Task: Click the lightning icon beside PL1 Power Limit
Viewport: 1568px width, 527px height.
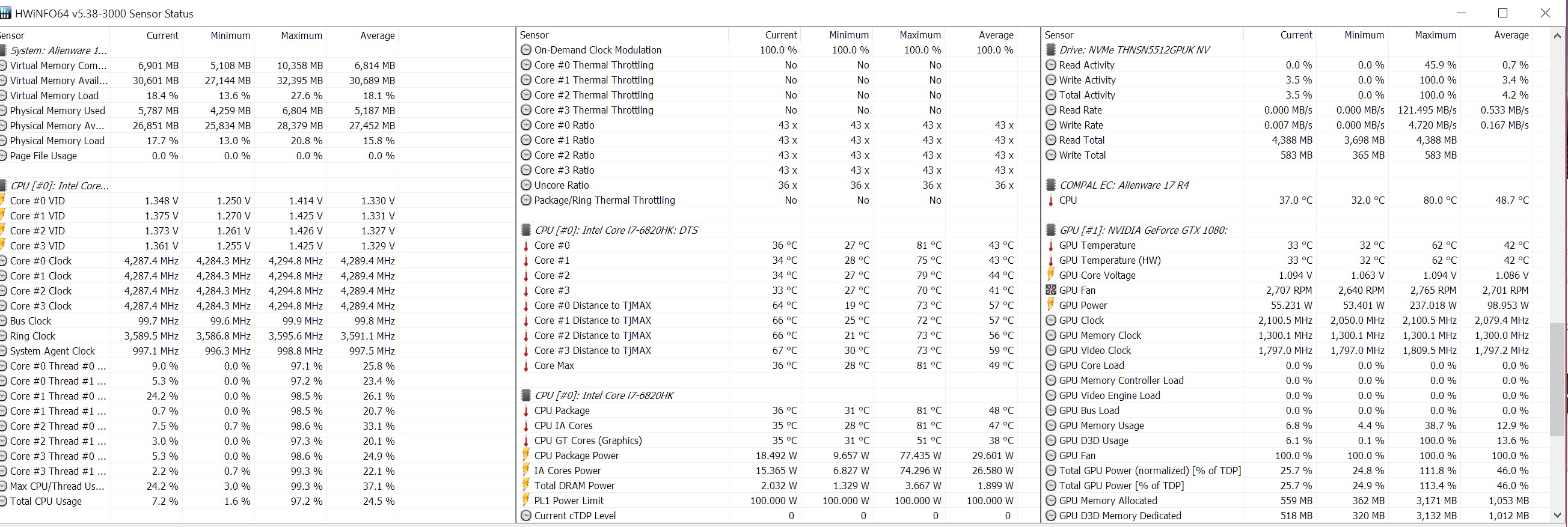Action: click(527, 500)
